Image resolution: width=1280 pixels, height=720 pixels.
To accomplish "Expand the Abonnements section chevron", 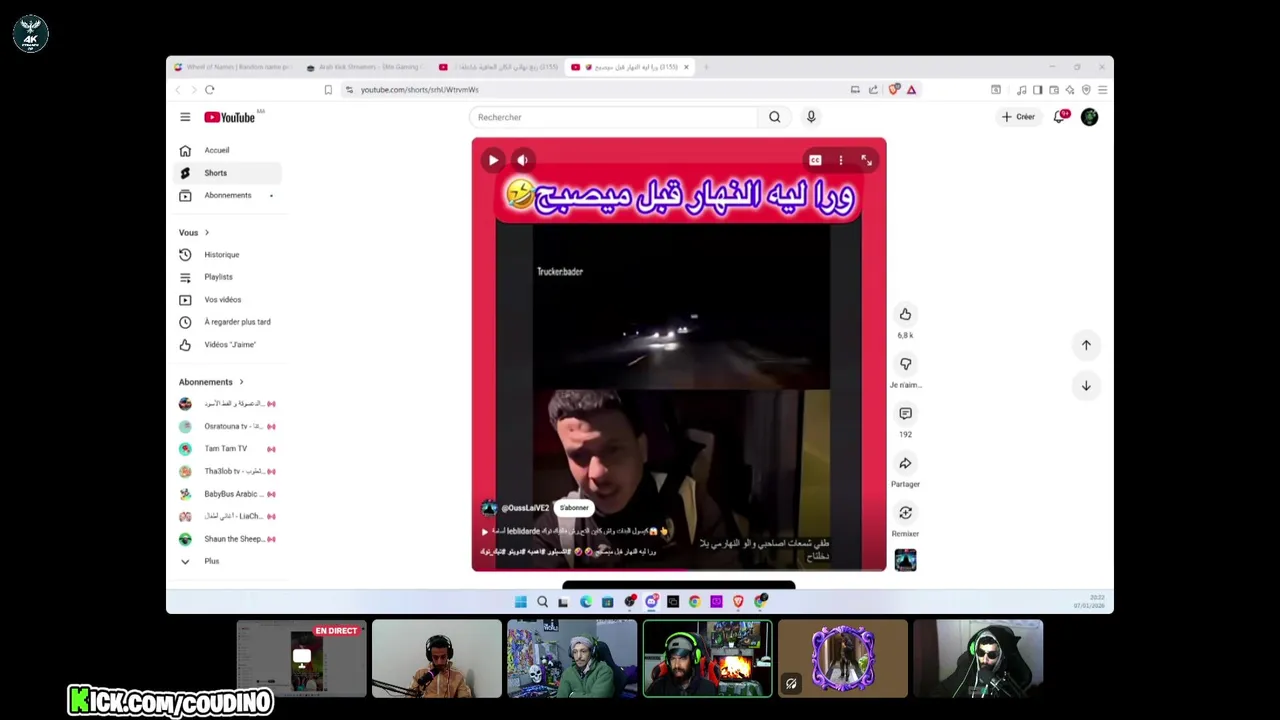I will pos(241,382).
